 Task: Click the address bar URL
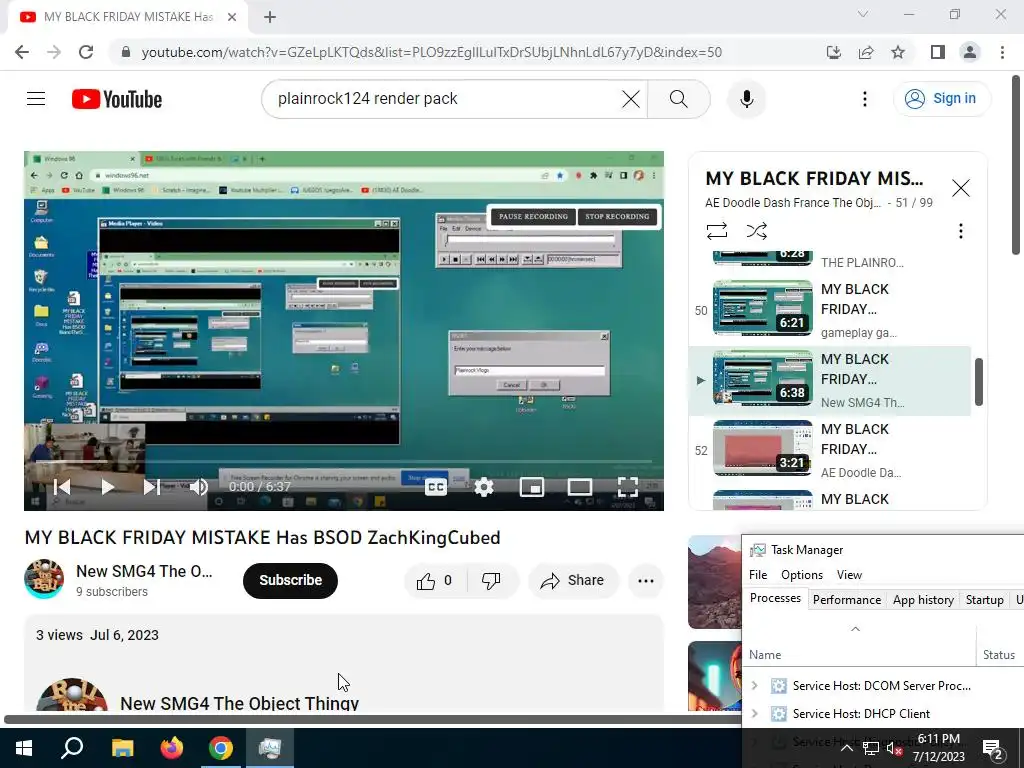(432, 52)
